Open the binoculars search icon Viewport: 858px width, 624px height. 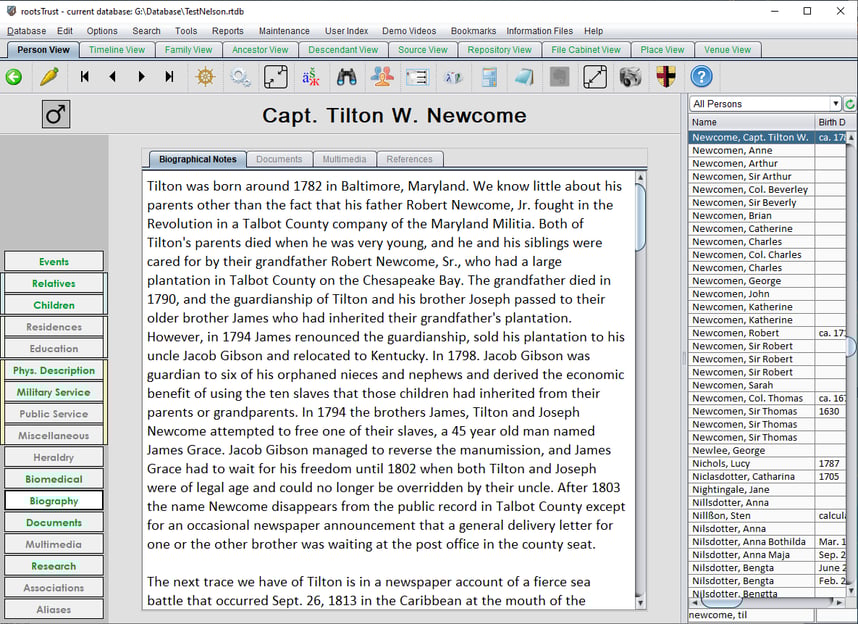tap(346, 77)
